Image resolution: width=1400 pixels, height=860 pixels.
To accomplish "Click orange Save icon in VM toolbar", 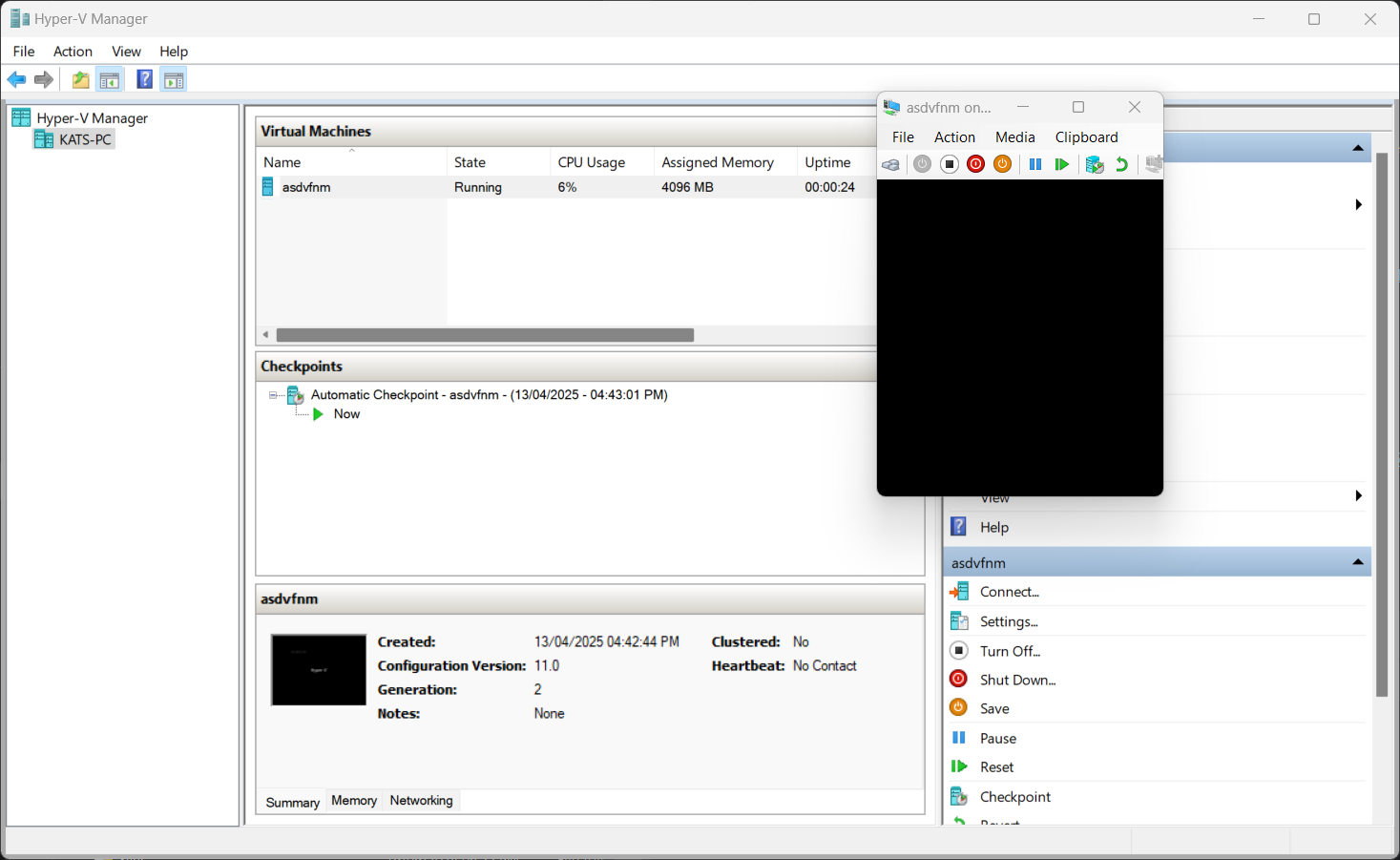I will [1002, 164].
